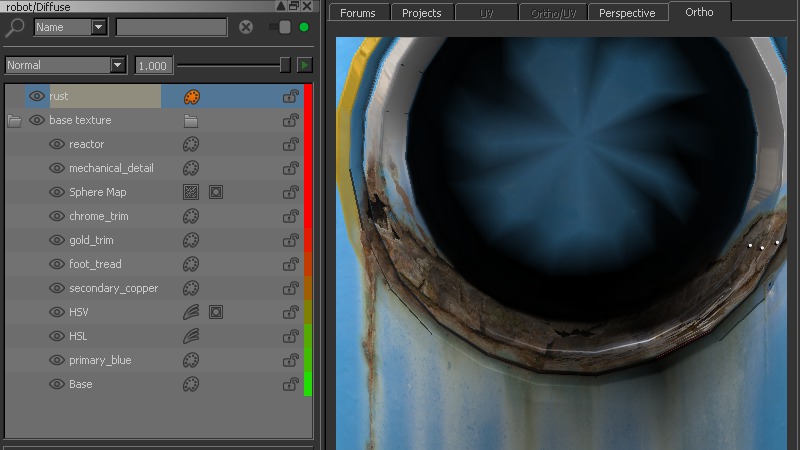Image resolution: width=800 pixels, height=450 pixels.
Task: Click the mask icon on Sphere Map layer
Action: 216,192
